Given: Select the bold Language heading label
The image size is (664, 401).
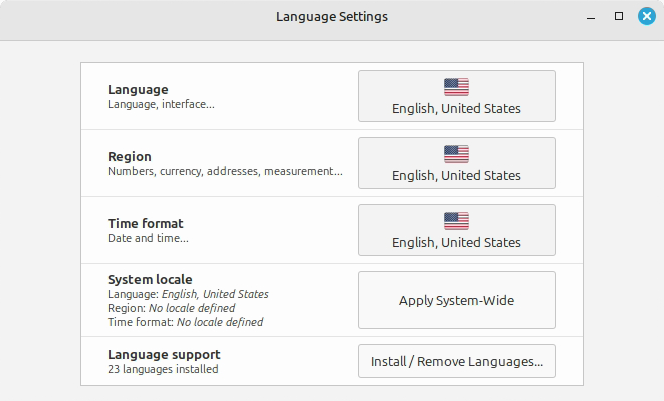Looking at the screenshot, I should 138,89.
